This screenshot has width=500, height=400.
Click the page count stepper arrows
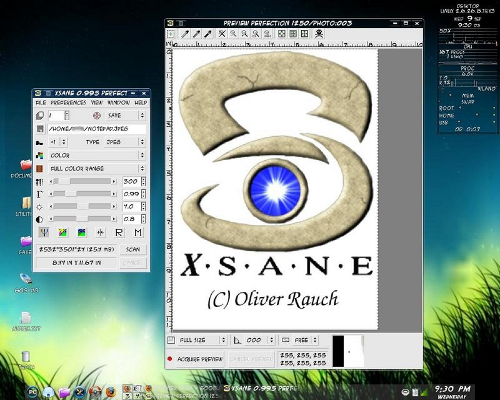(x=67, y=115)
